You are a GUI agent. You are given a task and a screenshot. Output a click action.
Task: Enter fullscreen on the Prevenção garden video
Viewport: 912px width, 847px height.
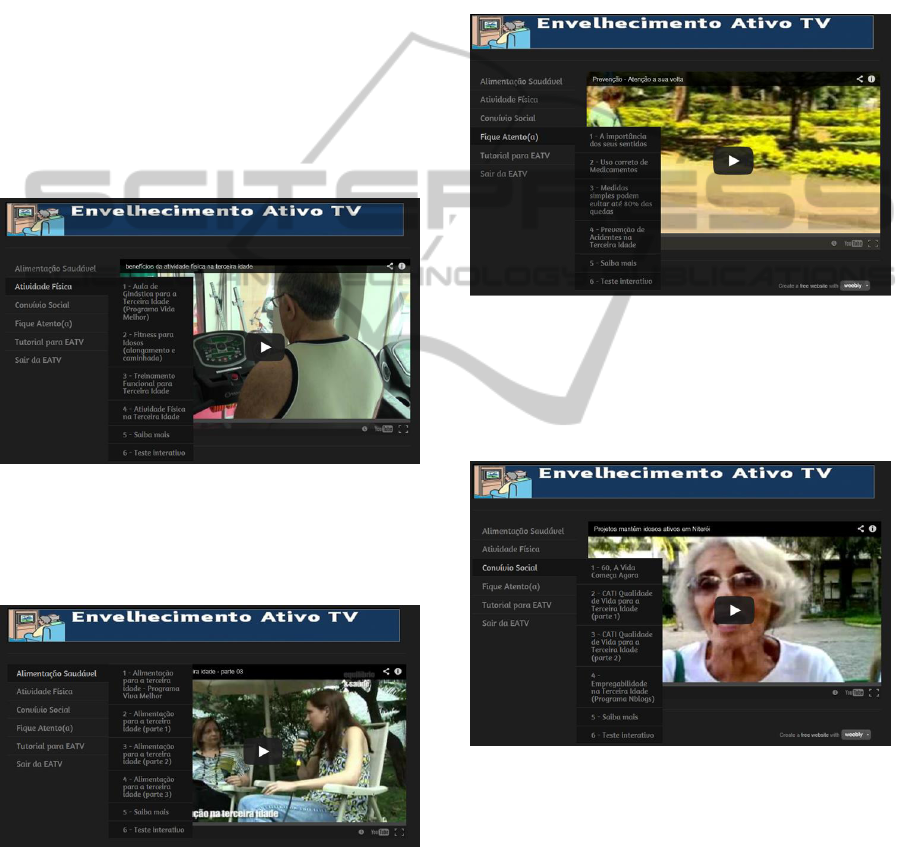[873, 243]
